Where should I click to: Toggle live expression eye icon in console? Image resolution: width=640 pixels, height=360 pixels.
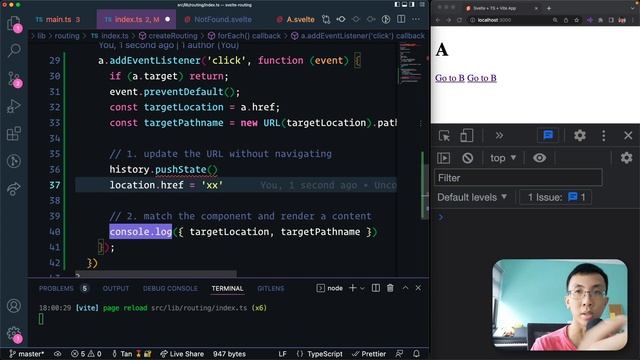(539, 158)
